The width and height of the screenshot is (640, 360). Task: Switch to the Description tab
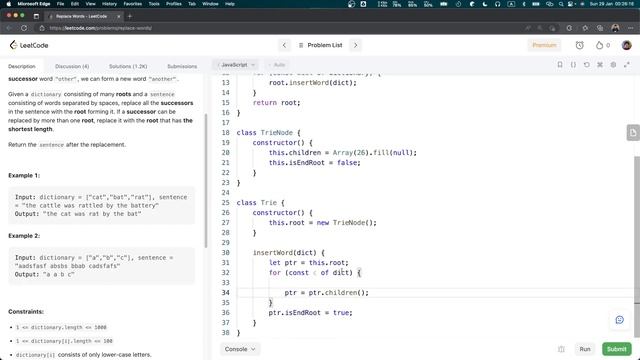click(x=22, y=66)
